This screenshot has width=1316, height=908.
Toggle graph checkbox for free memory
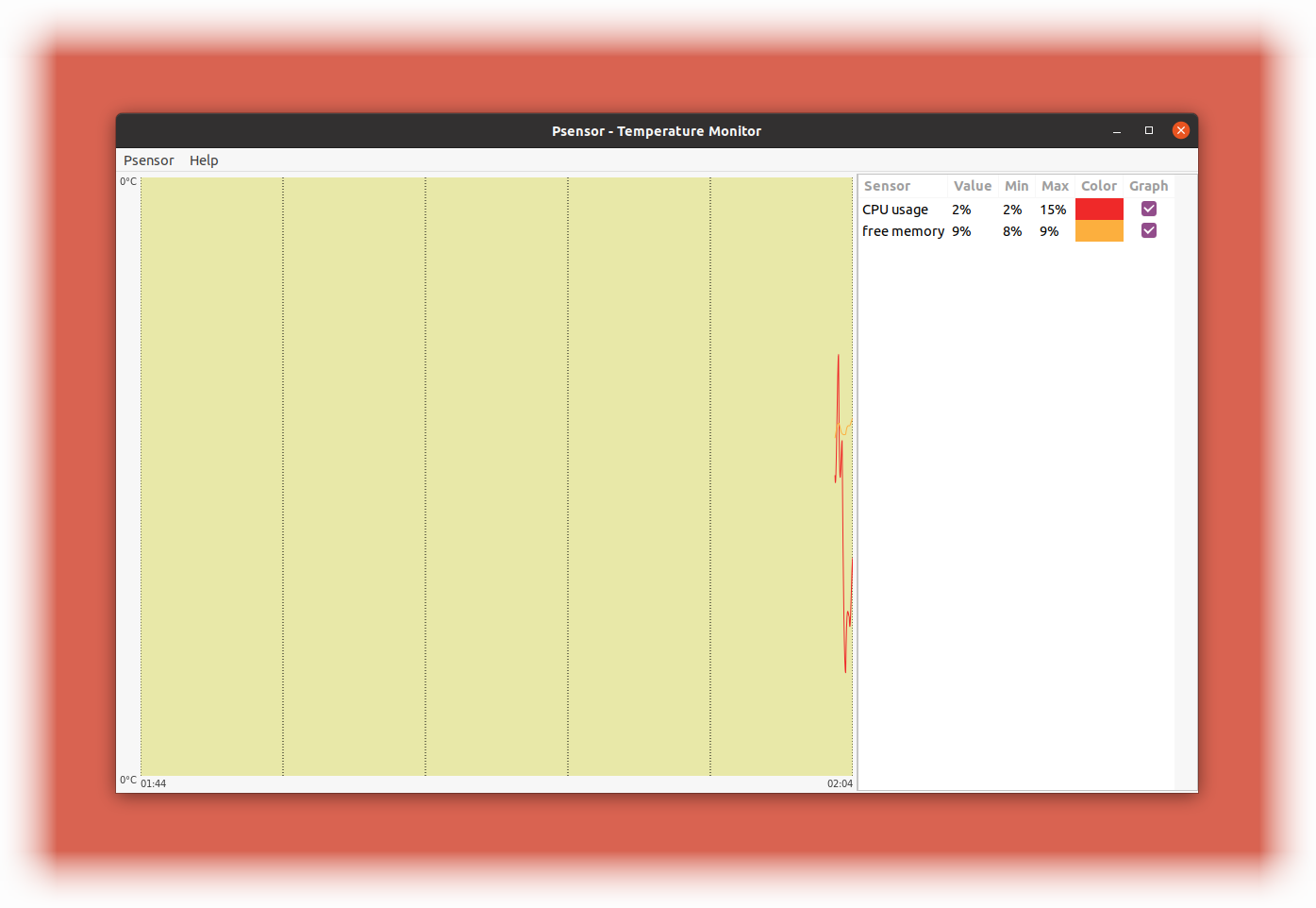tap(1149, 230)
